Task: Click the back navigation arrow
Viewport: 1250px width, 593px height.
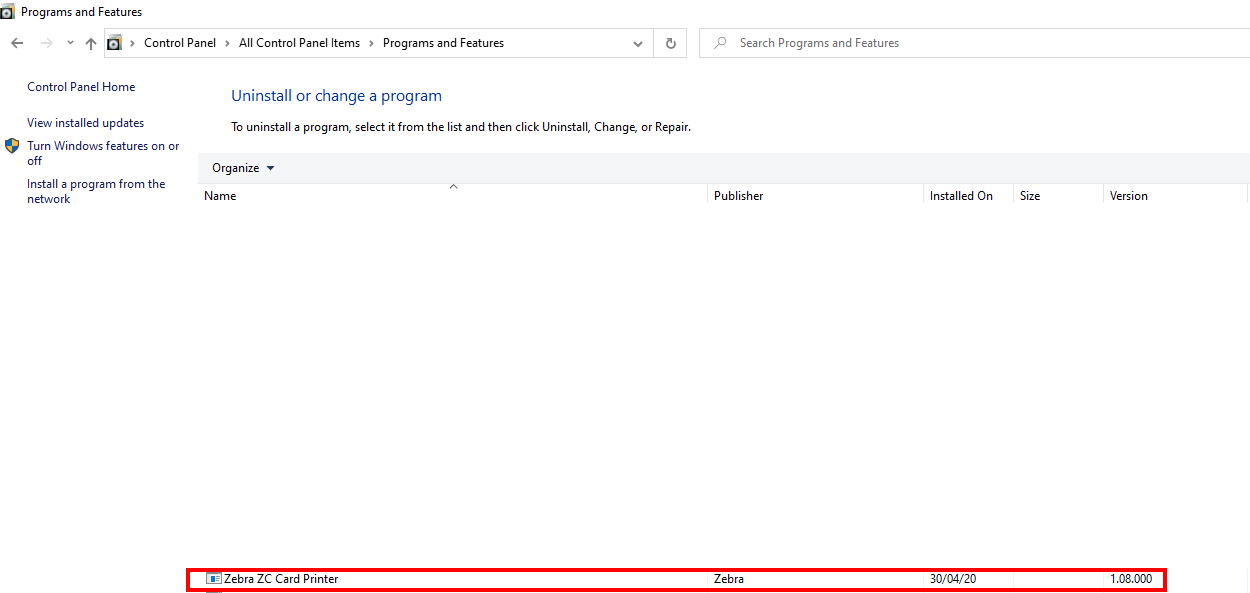Action: click(17, 42)
